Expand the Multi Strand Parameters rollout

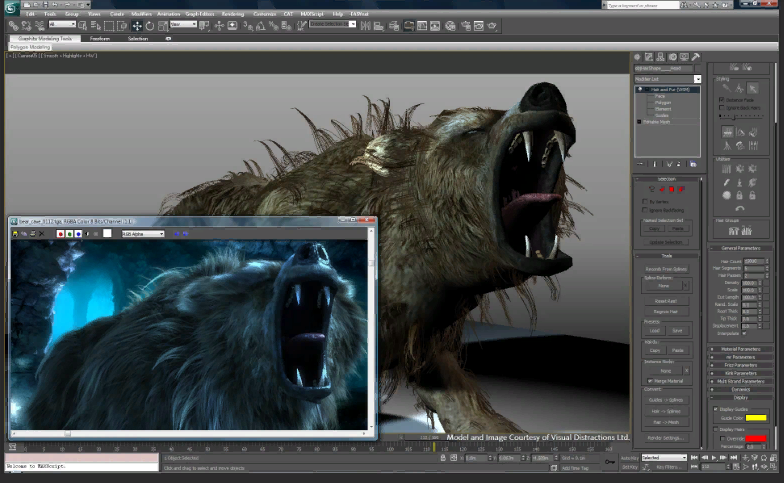tap(740, 381)
